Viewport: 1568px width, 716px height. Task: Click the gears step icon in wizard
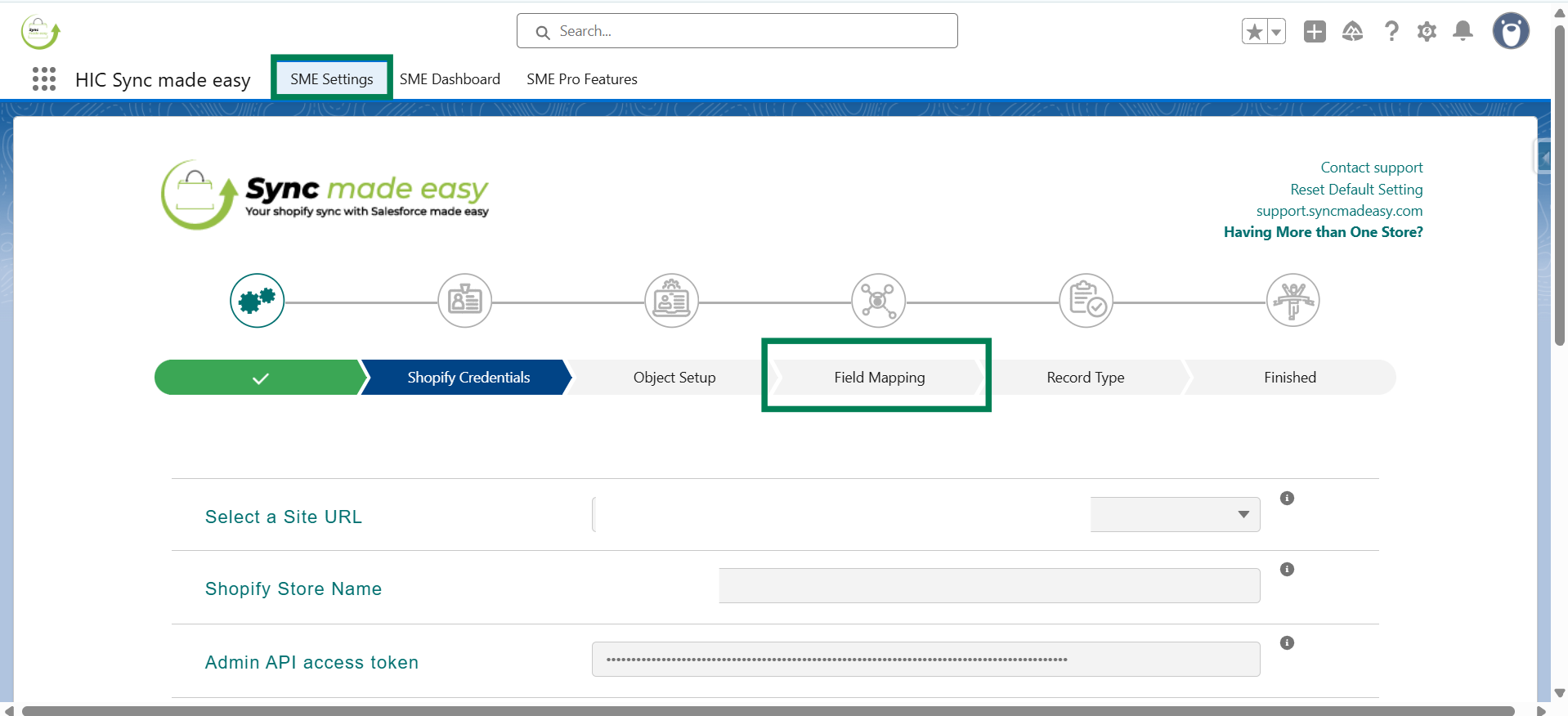pyautogui.click(x=258, y=301)
